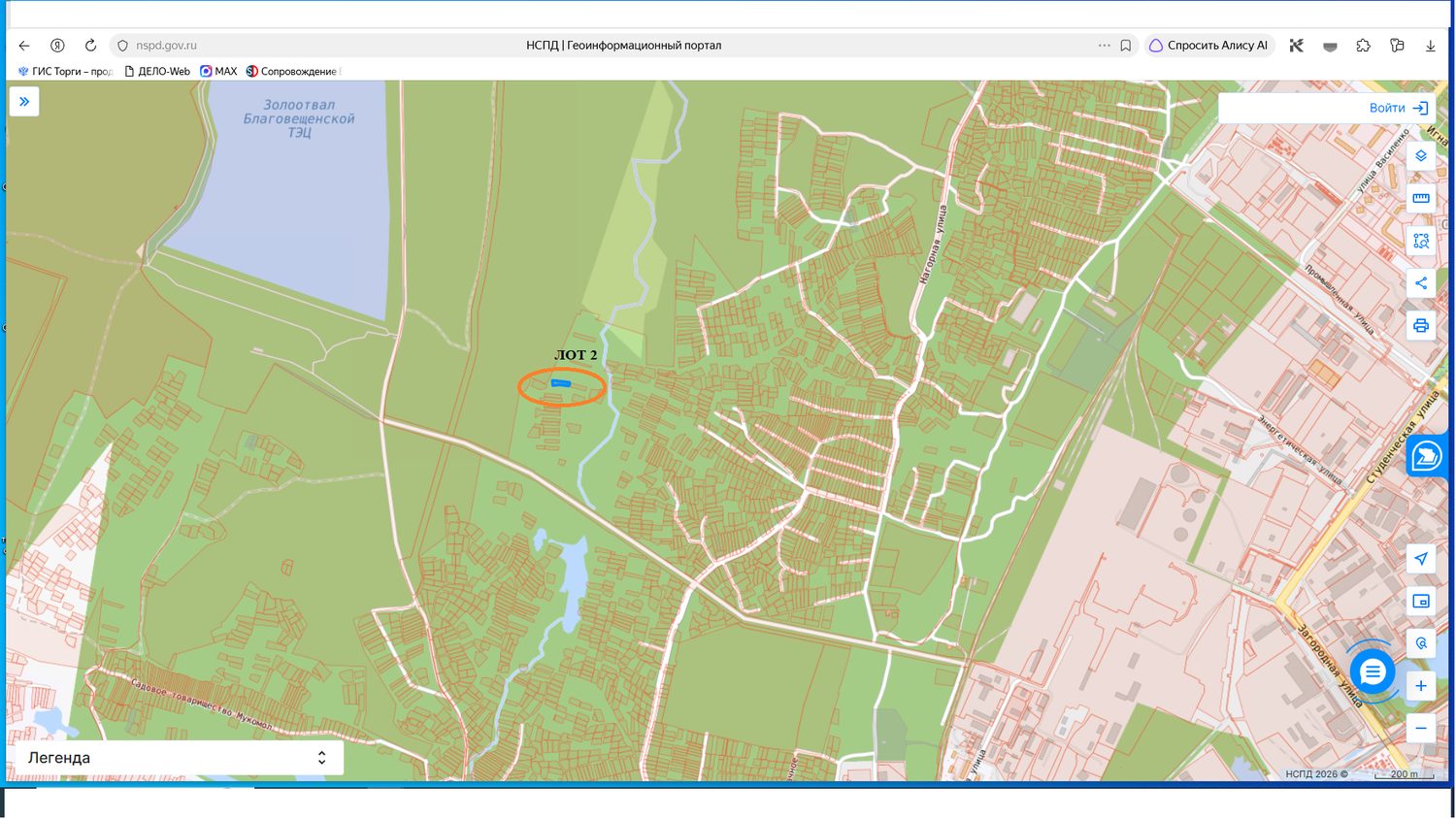
Task: Locate my position with arrow icon
Action: (x=1421, y=558)
